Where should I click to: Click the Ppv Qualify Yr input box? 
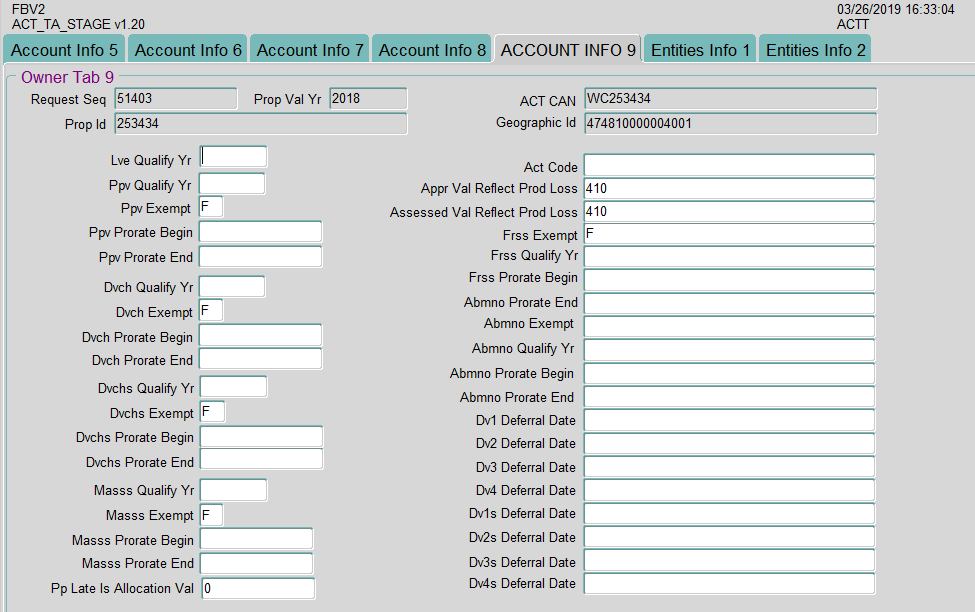click(232, 184)
